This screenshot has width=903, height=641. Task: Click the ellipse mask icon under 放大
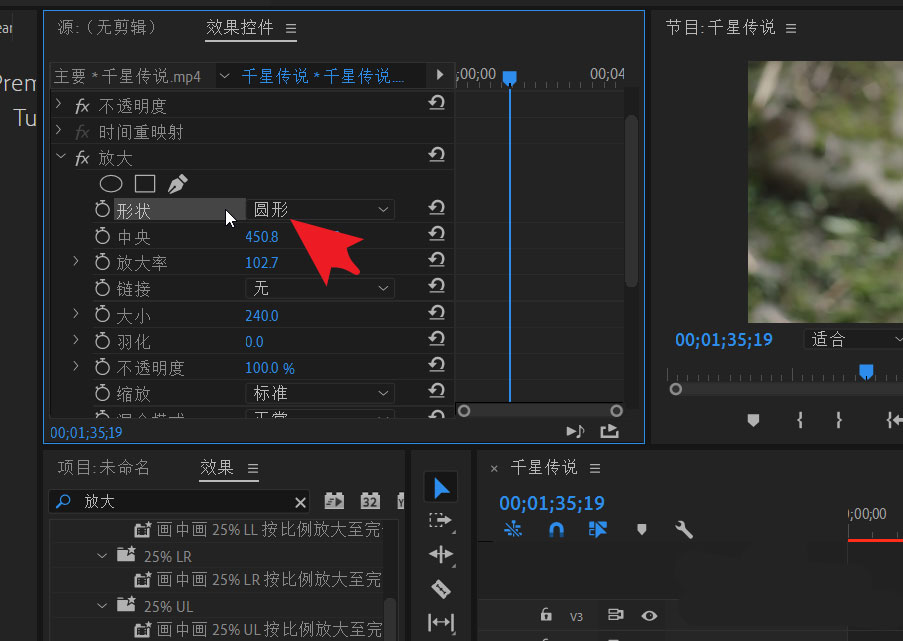point(110,183)
